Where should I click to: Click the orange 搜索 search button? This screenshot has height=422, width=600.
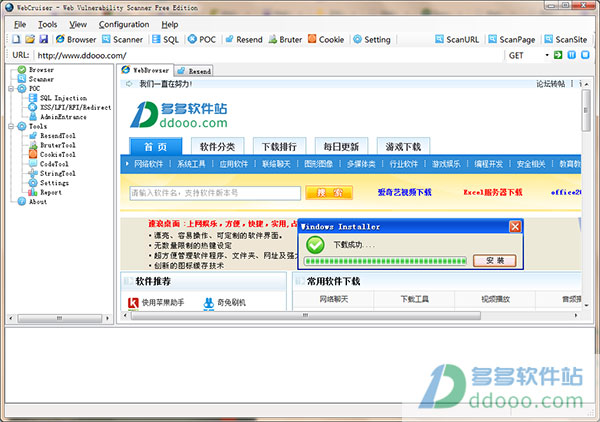(329, 192)
